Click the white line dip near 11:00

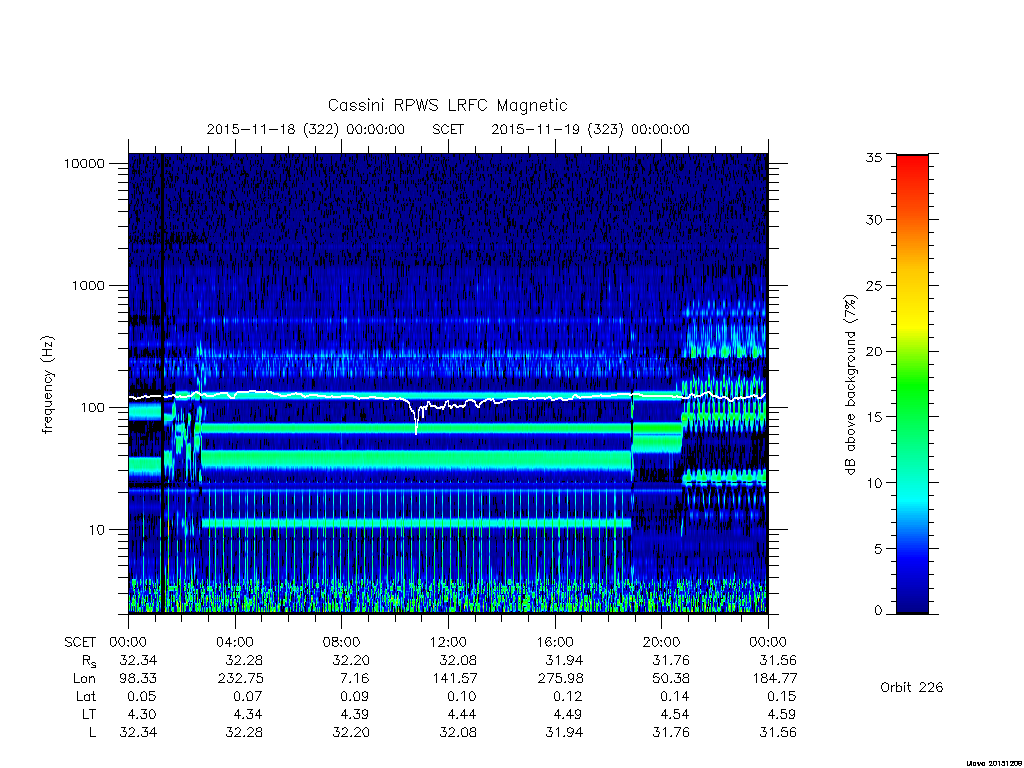click(x=416, y=421)
